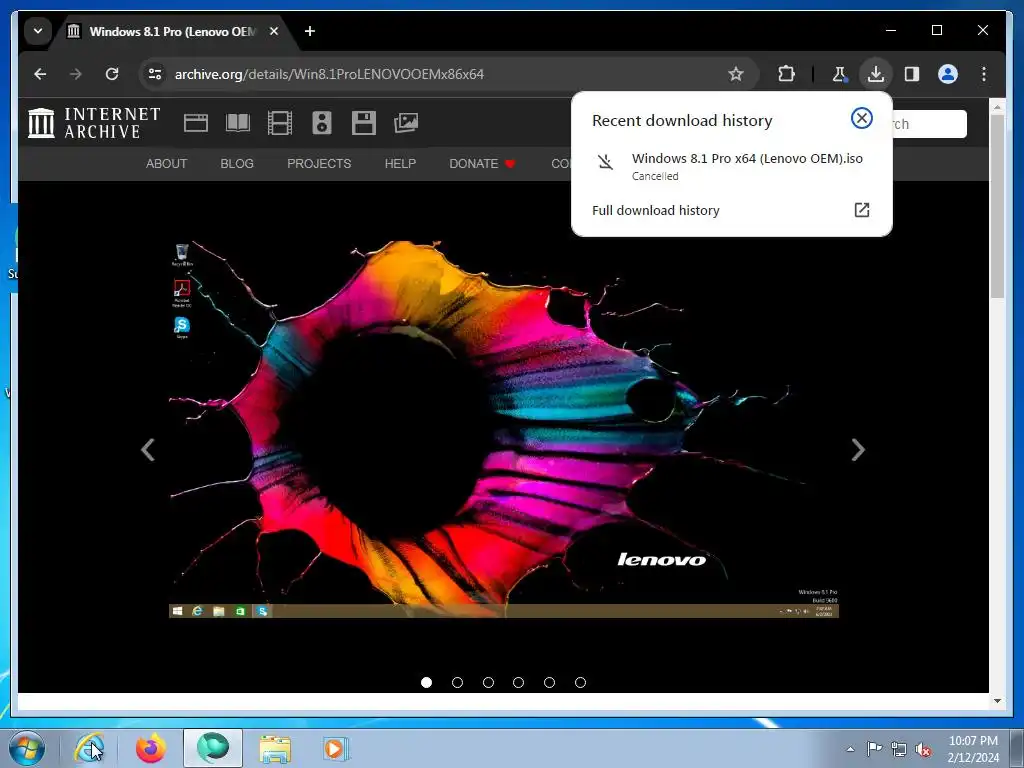
Task: Open the Audio speaker icon
Action: click(x=322, y=123)
